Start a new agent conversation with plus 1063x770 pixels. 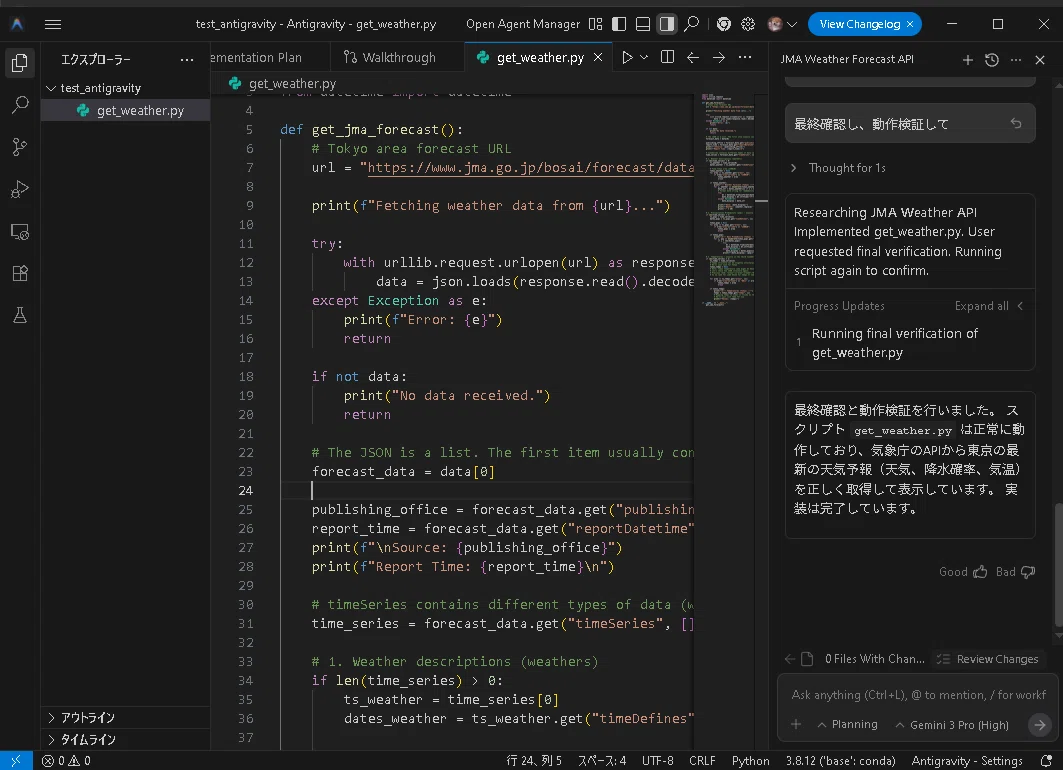coord(967,60)
